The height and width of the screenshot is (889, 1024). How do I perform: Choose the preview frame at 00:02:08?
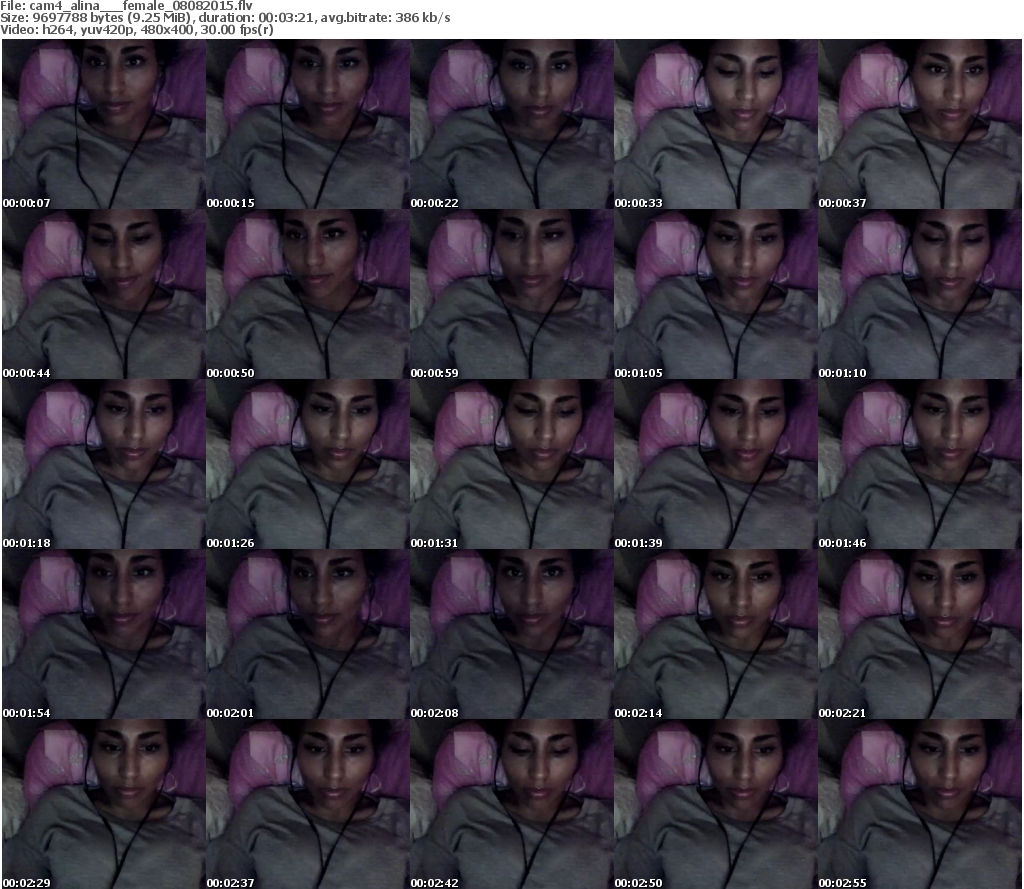tap(512, 634)
